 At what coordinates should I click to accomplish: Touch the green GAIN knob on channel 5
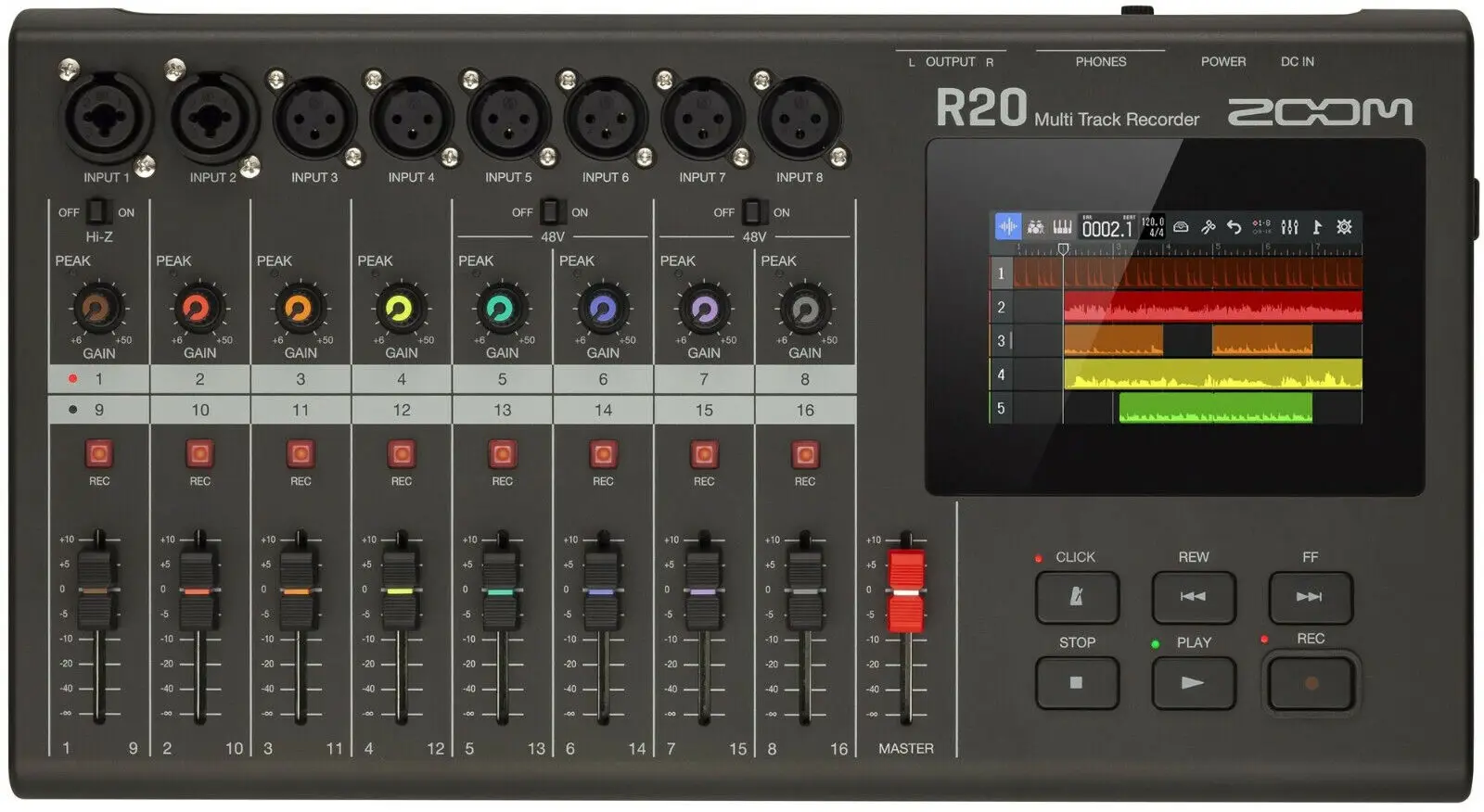click(x=502, y=309)
